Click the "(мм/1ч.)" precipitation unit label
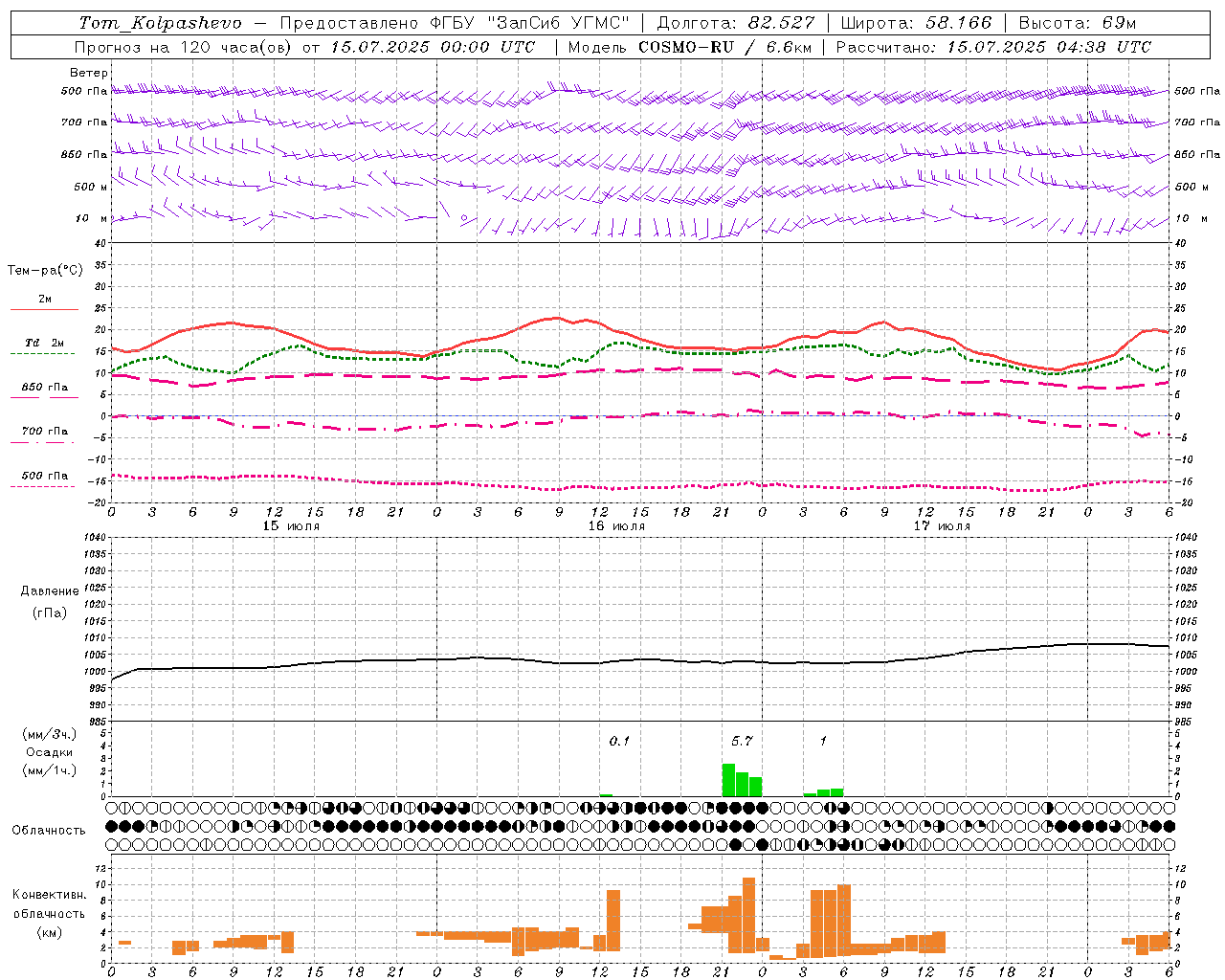 [50, 770]
